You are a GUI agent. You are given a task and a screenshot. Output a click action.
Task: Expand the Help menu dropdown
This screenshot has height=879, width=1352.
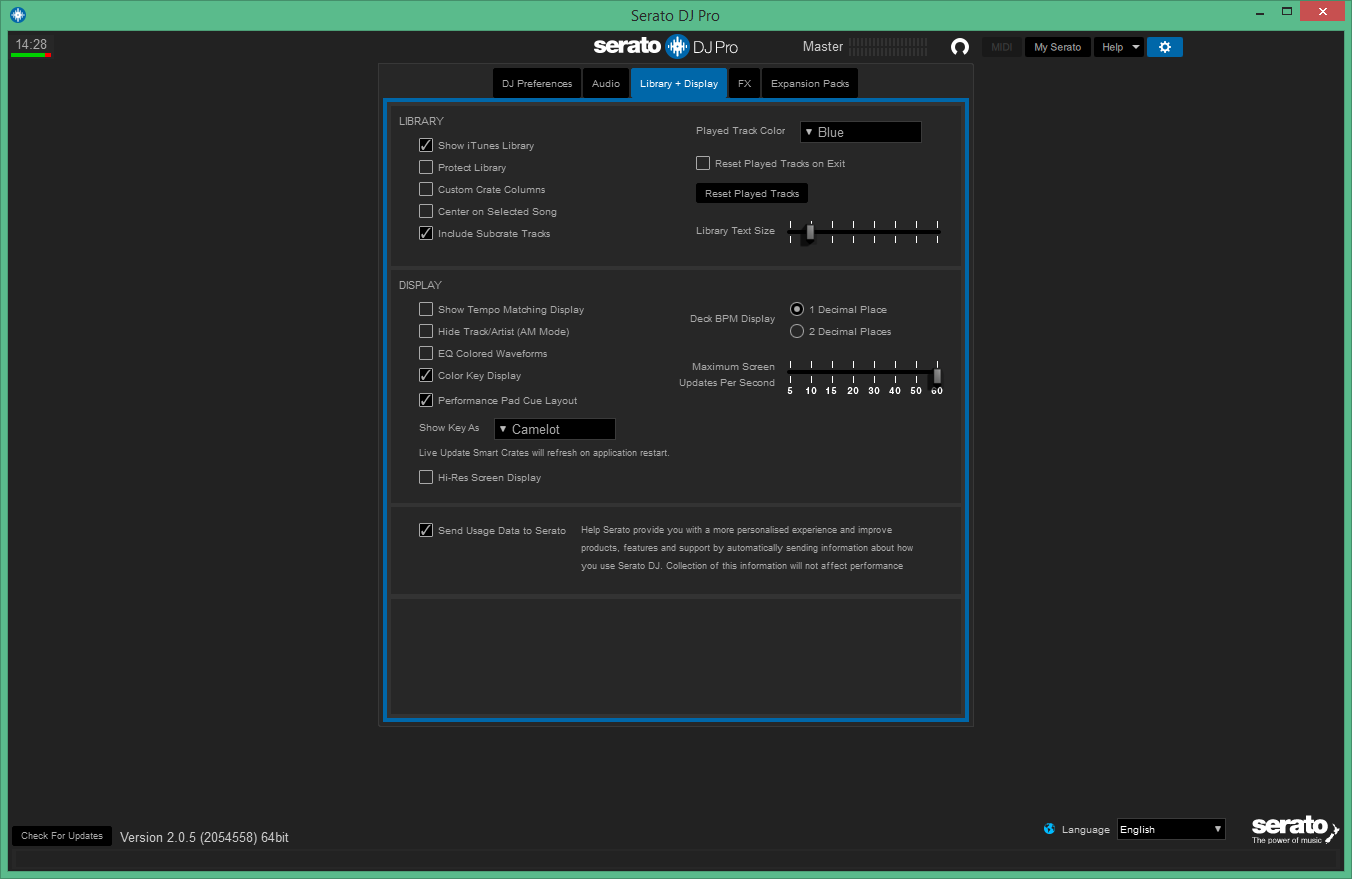[x=1119, y=47]
